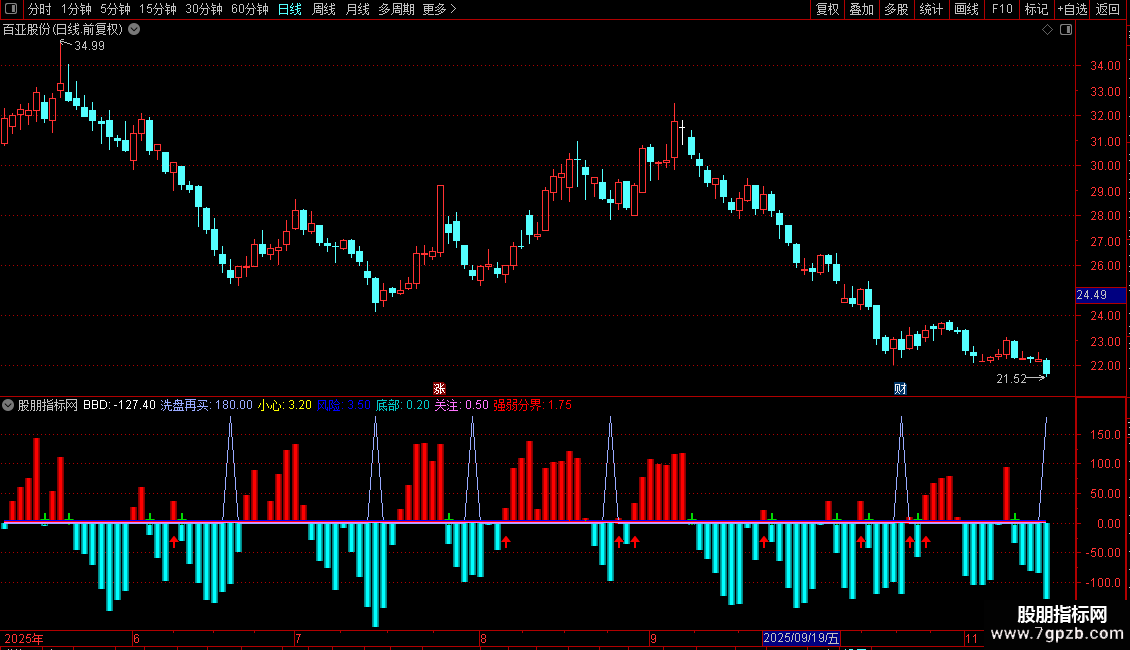1130x650 pixels.
Task: Click the 34.00 price axis tick
Action: click(1105, 66)
